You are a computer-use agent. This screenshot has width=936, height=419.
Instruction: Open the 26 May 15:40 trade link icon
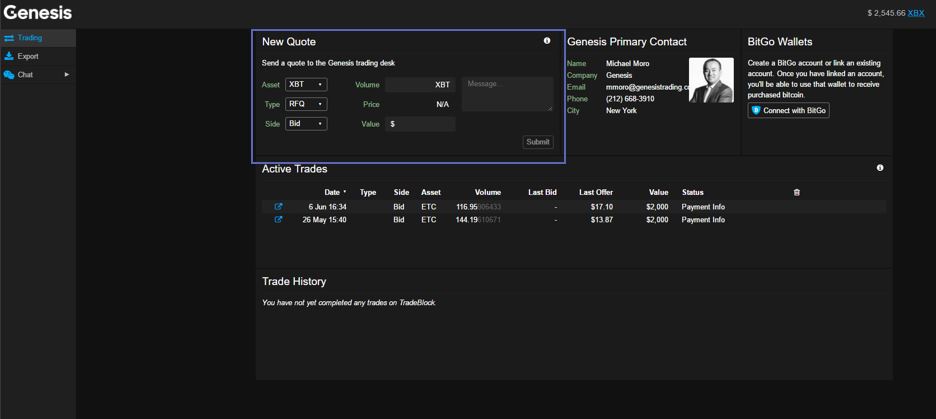point(278,220)
